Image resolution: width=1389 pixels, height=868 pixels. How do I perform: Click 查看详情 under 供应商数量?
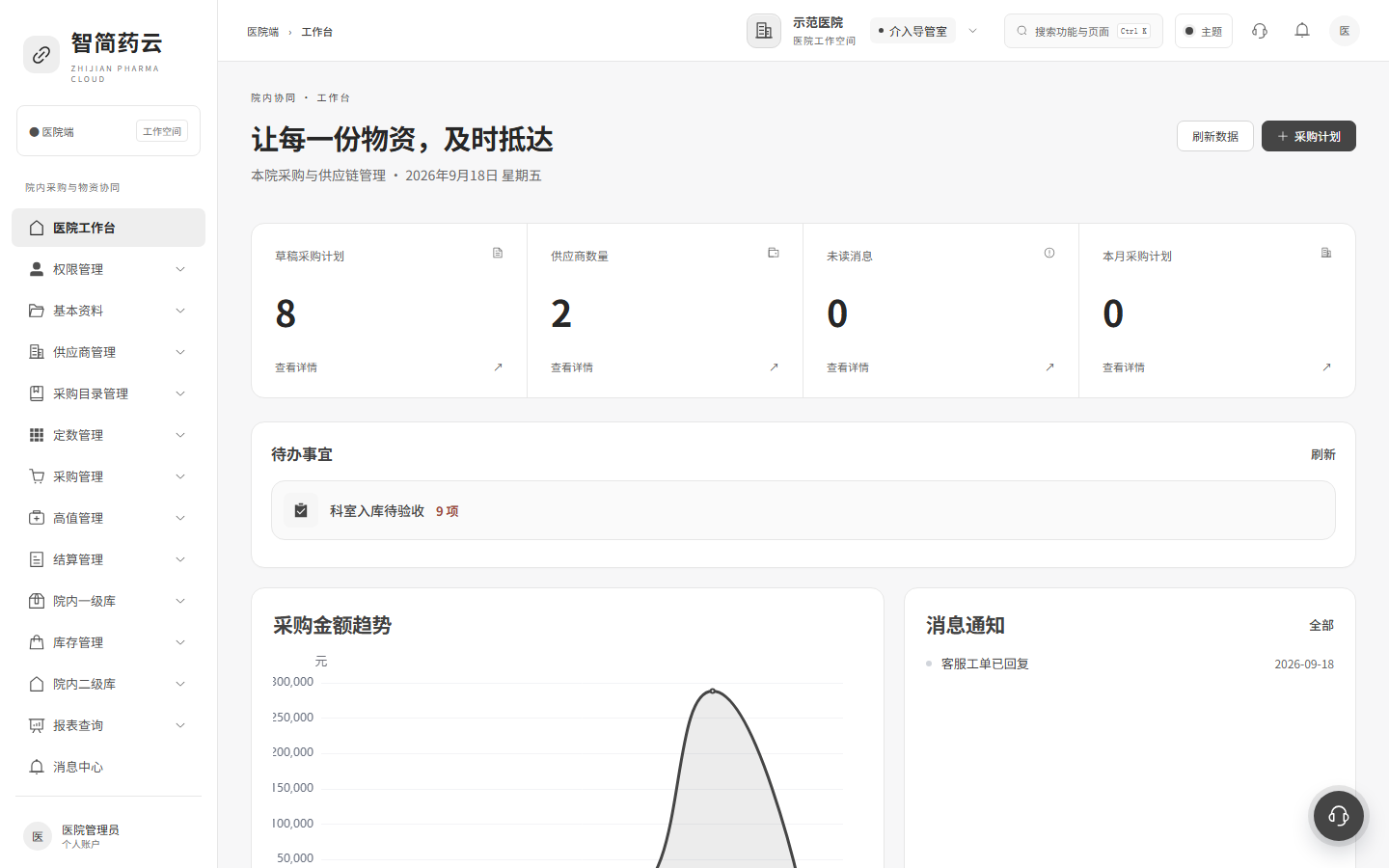tap(572, 367)
